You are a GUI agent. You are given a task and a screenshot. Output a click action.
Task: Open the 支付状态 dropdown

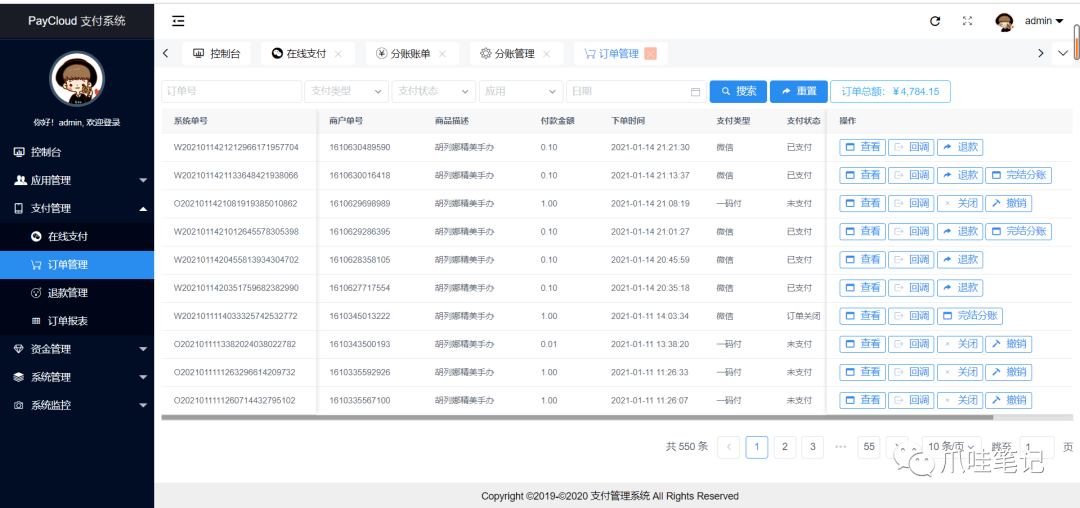click(x=433, y=91)
